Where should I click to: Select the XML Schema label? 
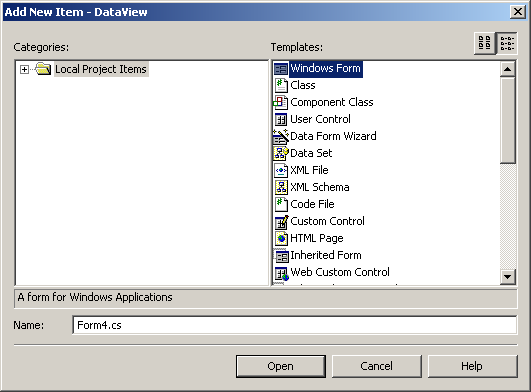click(320, 187)
